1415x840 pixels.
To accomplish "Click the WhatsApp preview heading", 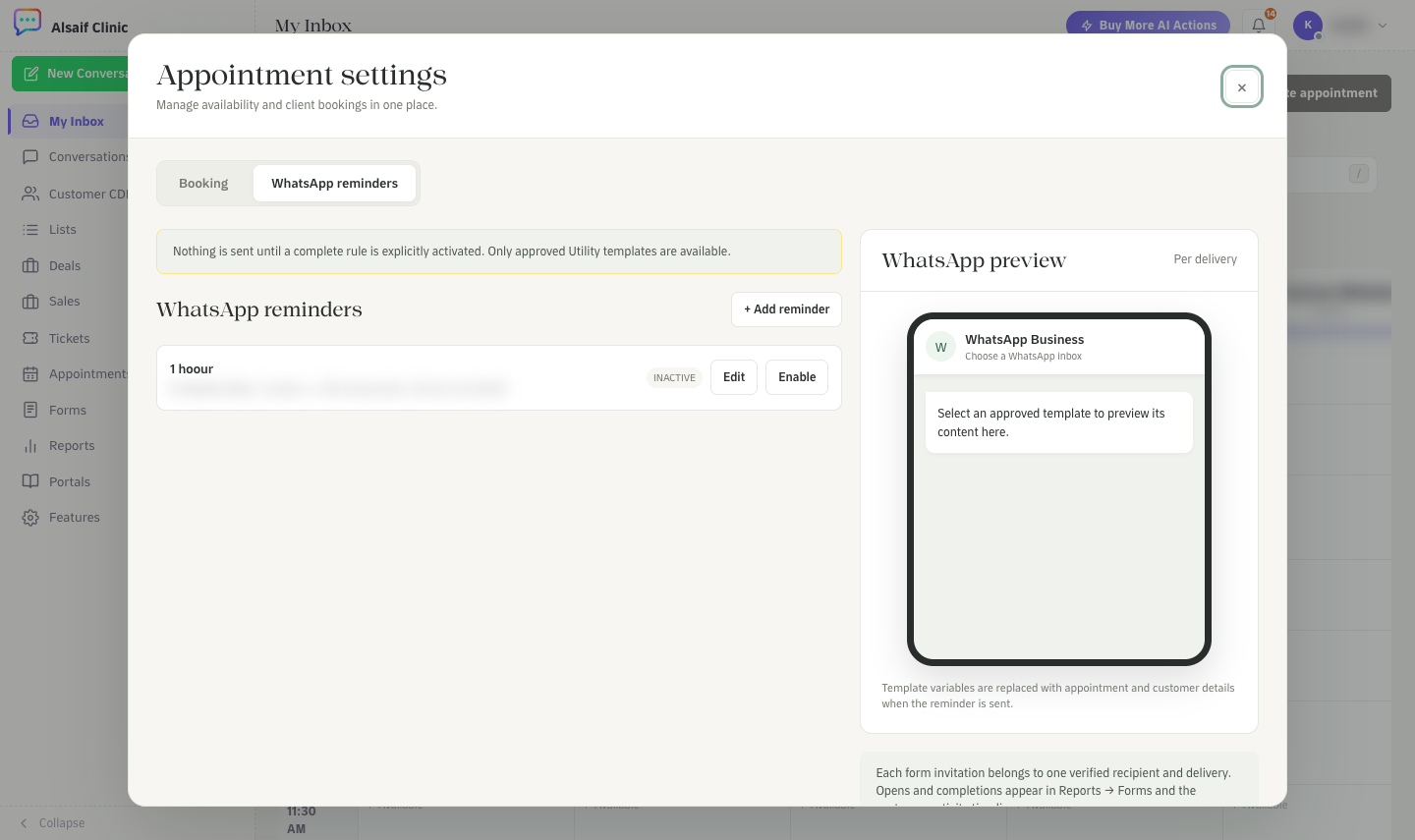I will pyautogui.click(x=974, y=260).
